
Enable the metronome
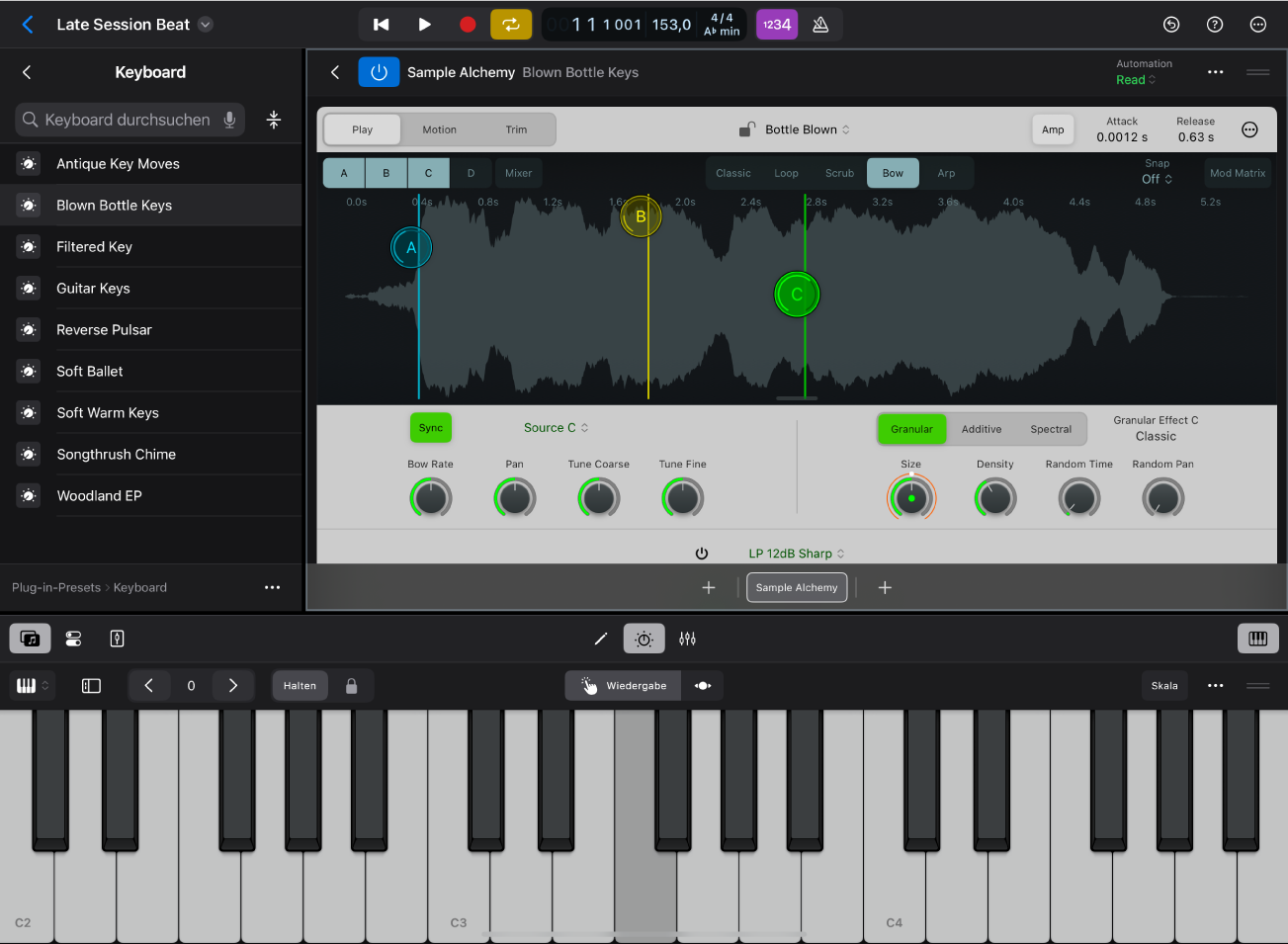820,24
